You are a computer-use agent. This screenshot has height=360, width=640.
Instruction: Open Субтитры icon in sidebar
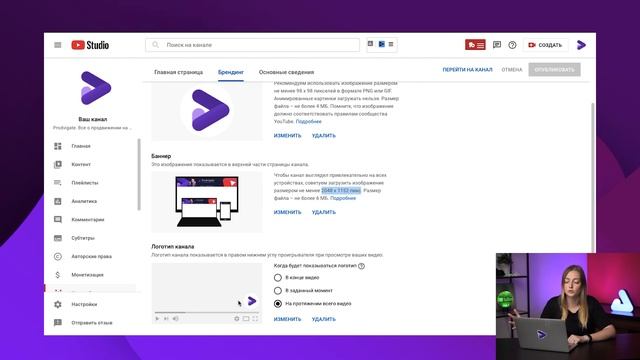[x=58, y=238]
